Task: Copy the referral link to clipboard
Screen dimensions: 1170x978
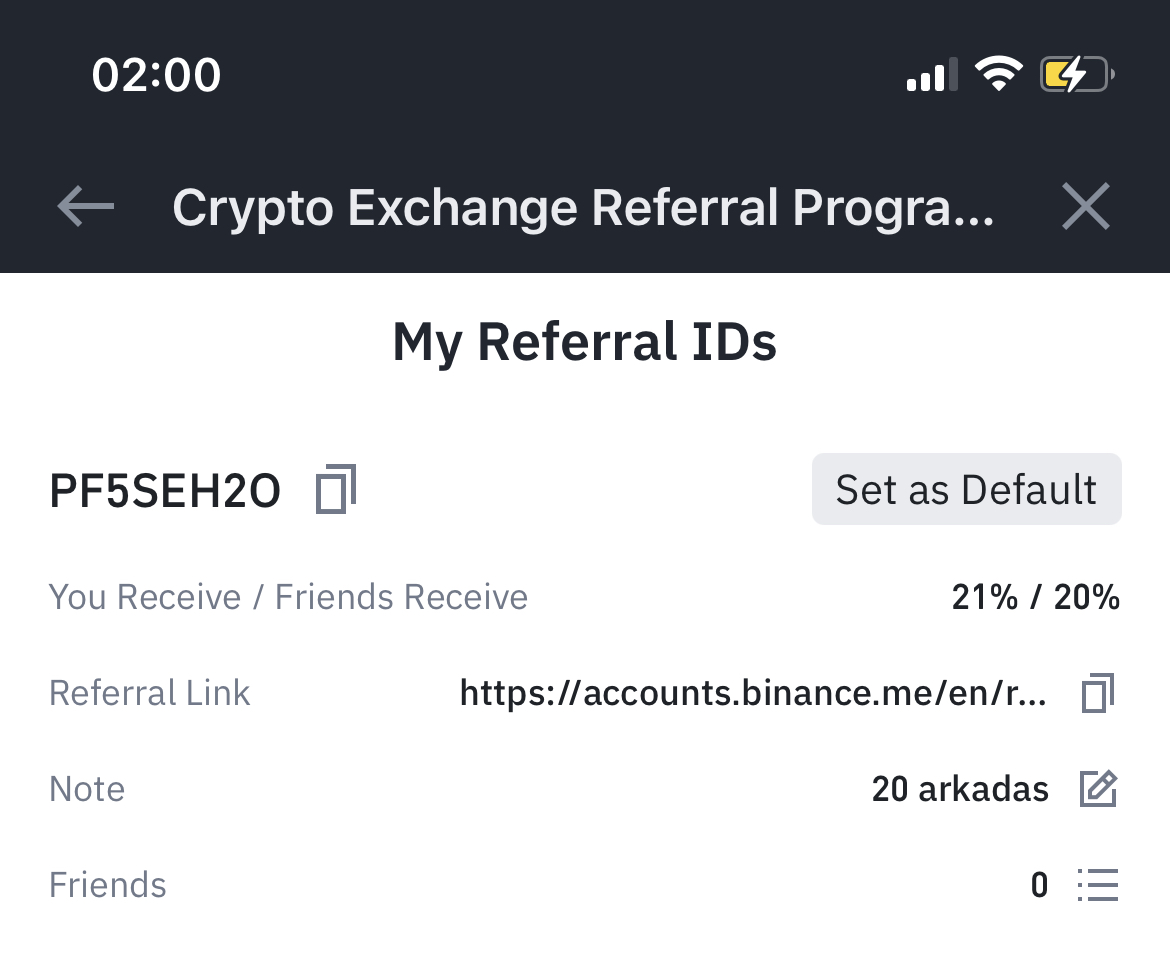Action: 1098,693
